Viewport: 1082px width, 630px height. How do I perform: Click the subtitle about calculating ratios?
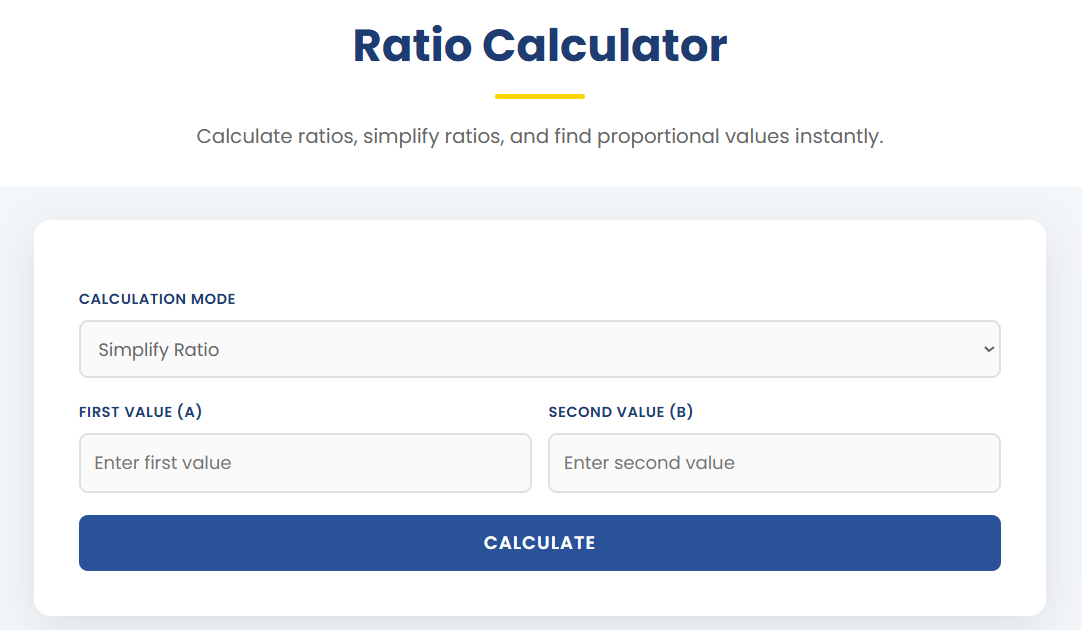540,136
